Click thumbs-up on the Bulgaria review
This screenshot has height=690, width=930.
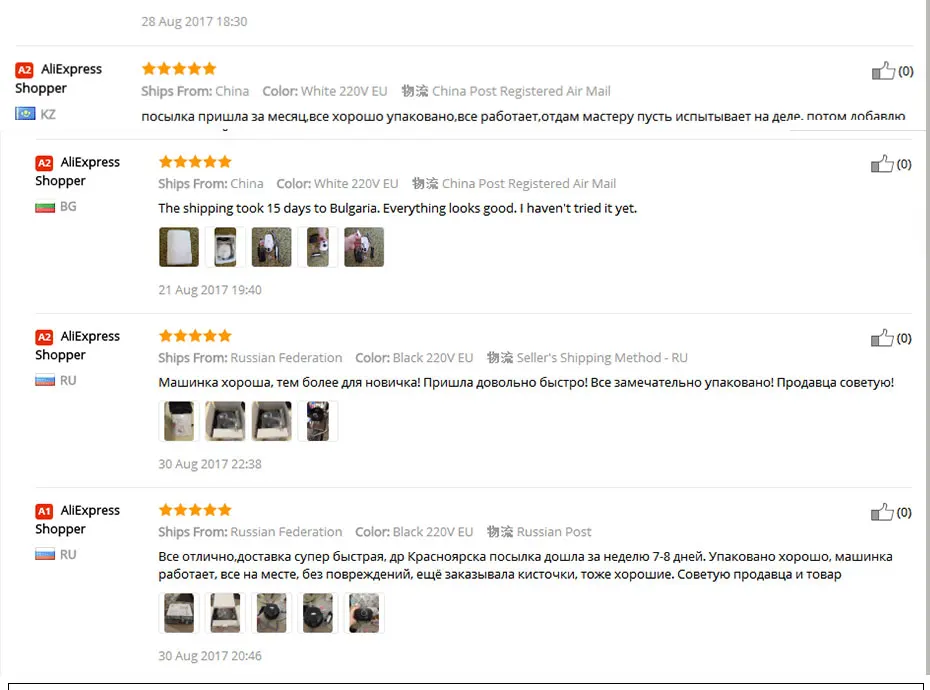click(882, 164)
